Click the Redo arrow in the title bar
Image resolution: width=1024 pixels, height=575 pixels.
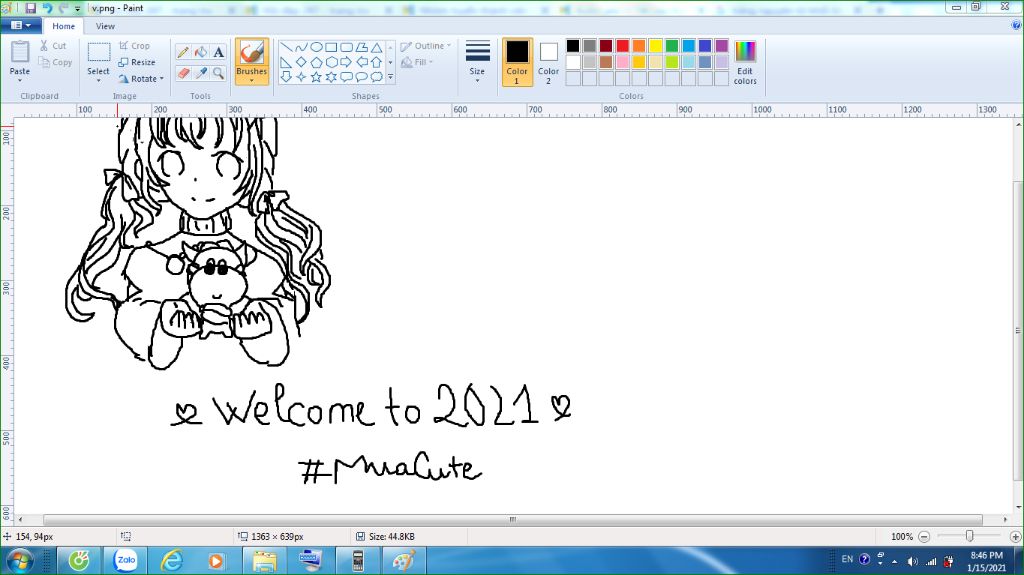[63, 8]
